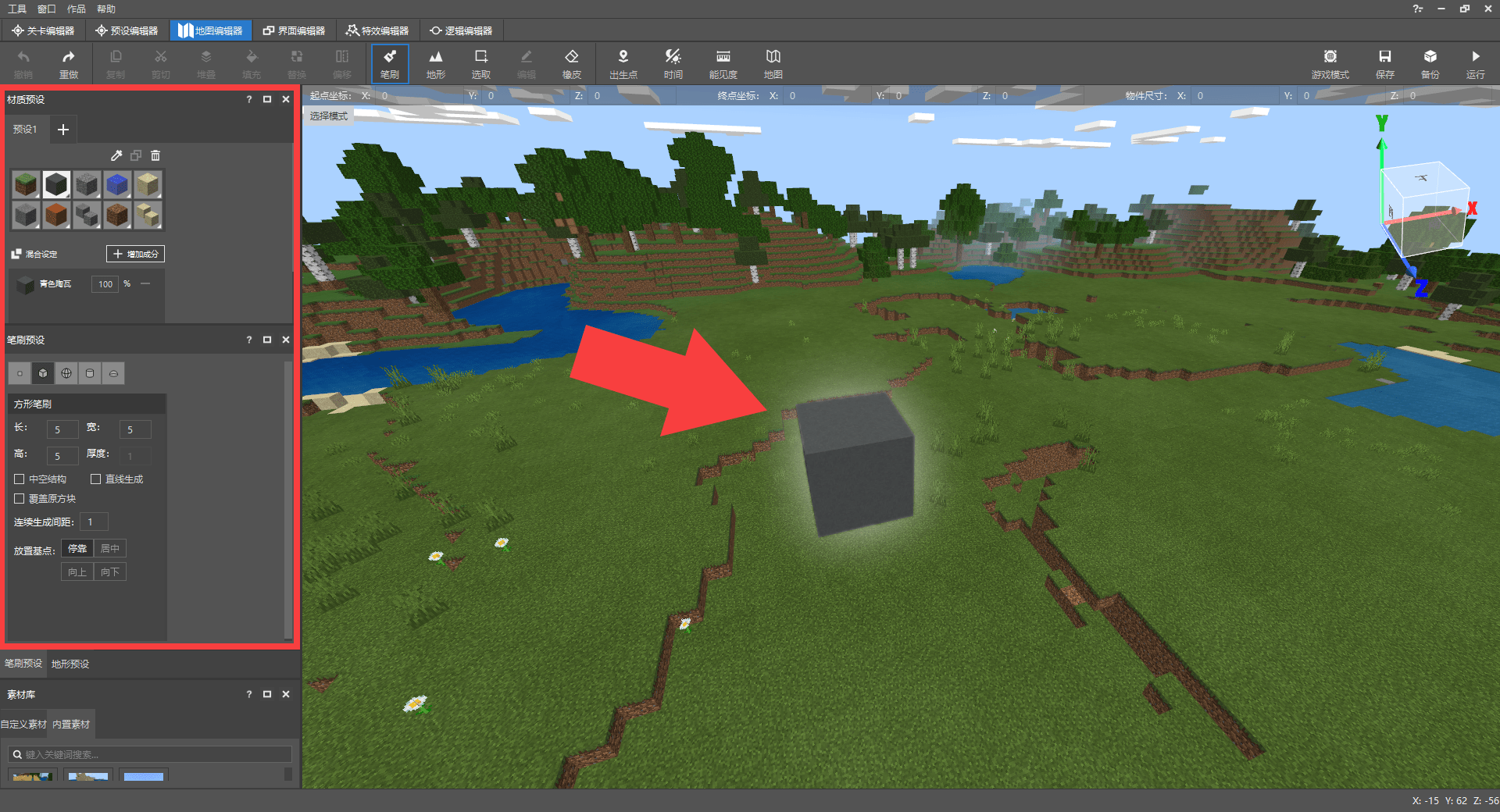Switch to 关卡编辑器 tab
1500x812 pixels.
click(44, 30)
